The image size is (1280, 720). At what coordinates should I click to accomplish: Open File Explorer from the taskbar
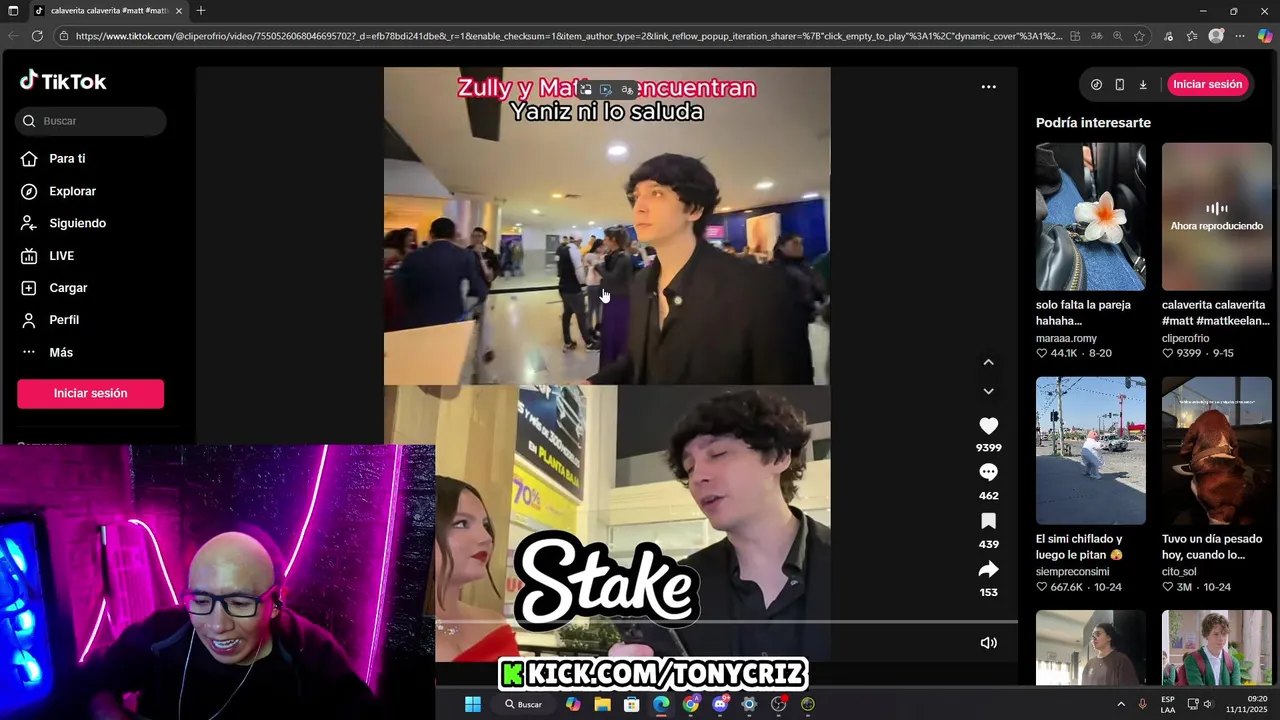pyautogui.click(x=602, y=704)
